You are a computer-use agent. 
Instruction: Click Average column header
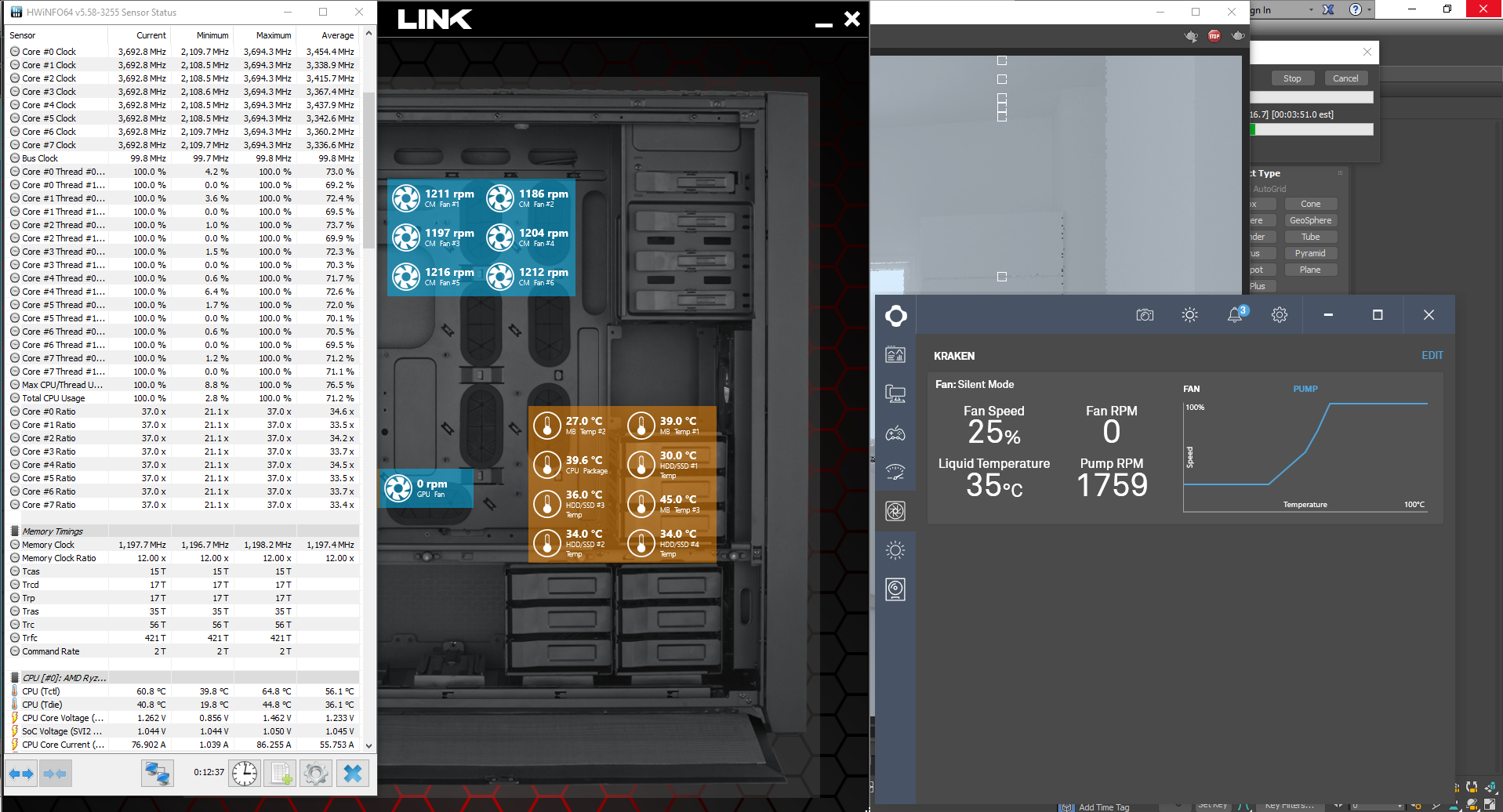[338, 35]
